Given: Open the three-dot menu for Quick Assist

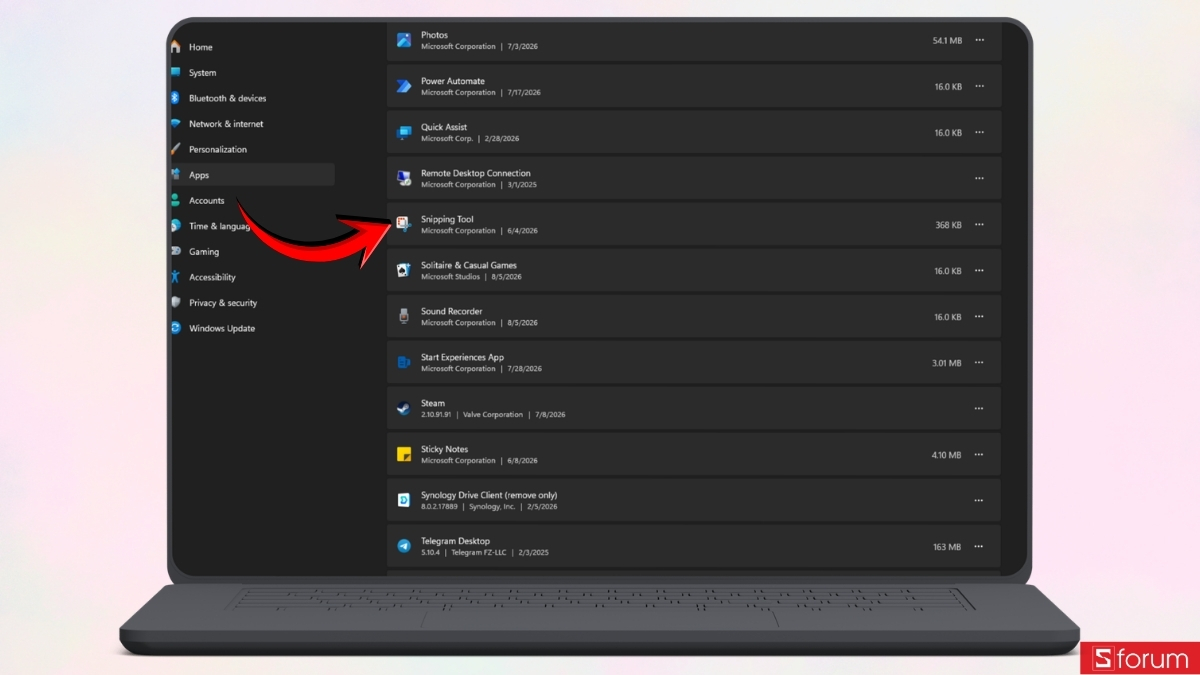Looking at the screenshot, I should pyautogui.click(x=979, y=132).
